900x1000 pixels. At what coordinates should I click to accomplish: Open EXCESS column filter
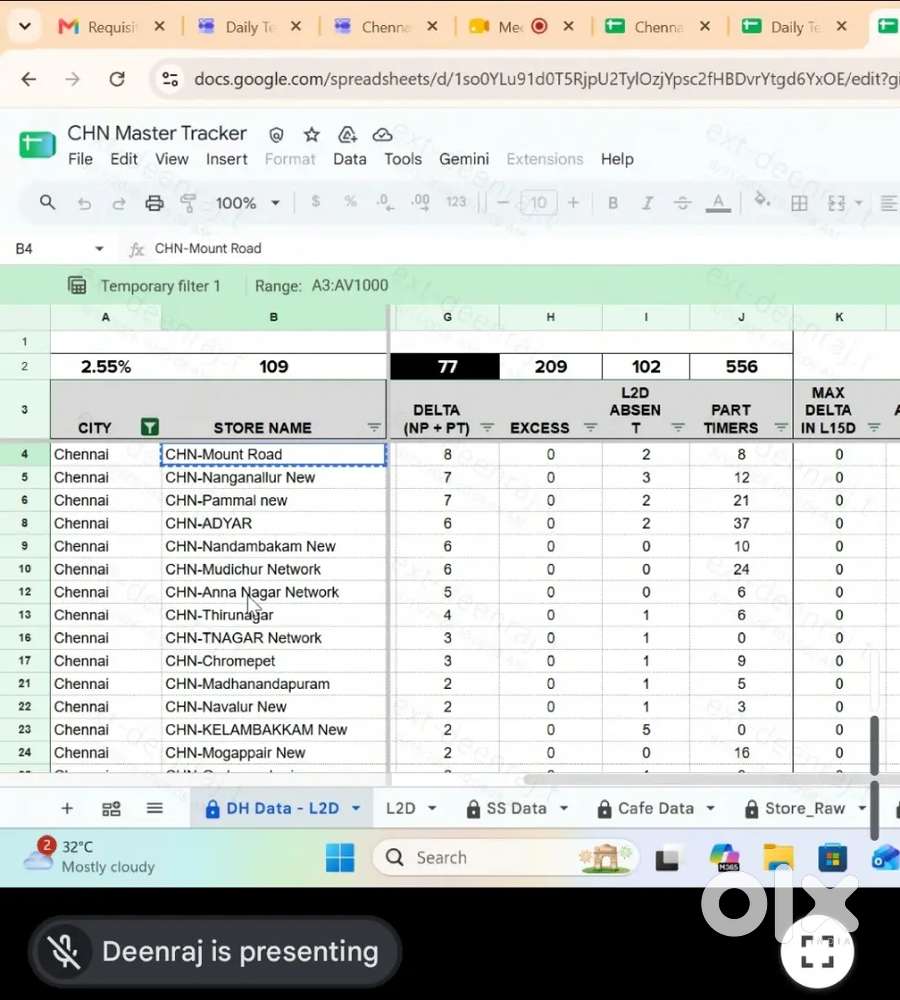[591, 427]
